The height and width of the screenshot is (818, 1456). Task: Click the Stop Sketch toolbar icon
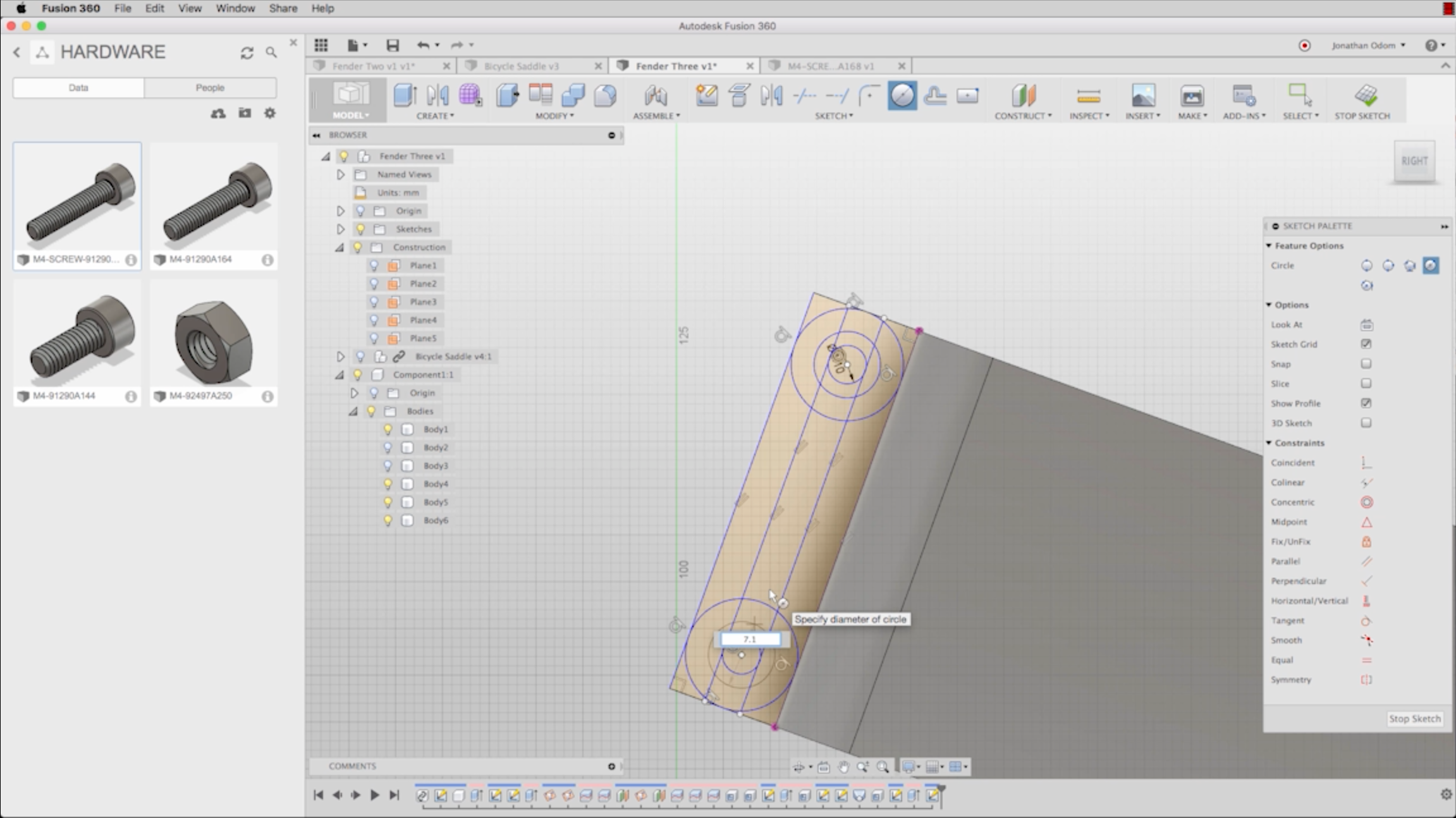1362,96
